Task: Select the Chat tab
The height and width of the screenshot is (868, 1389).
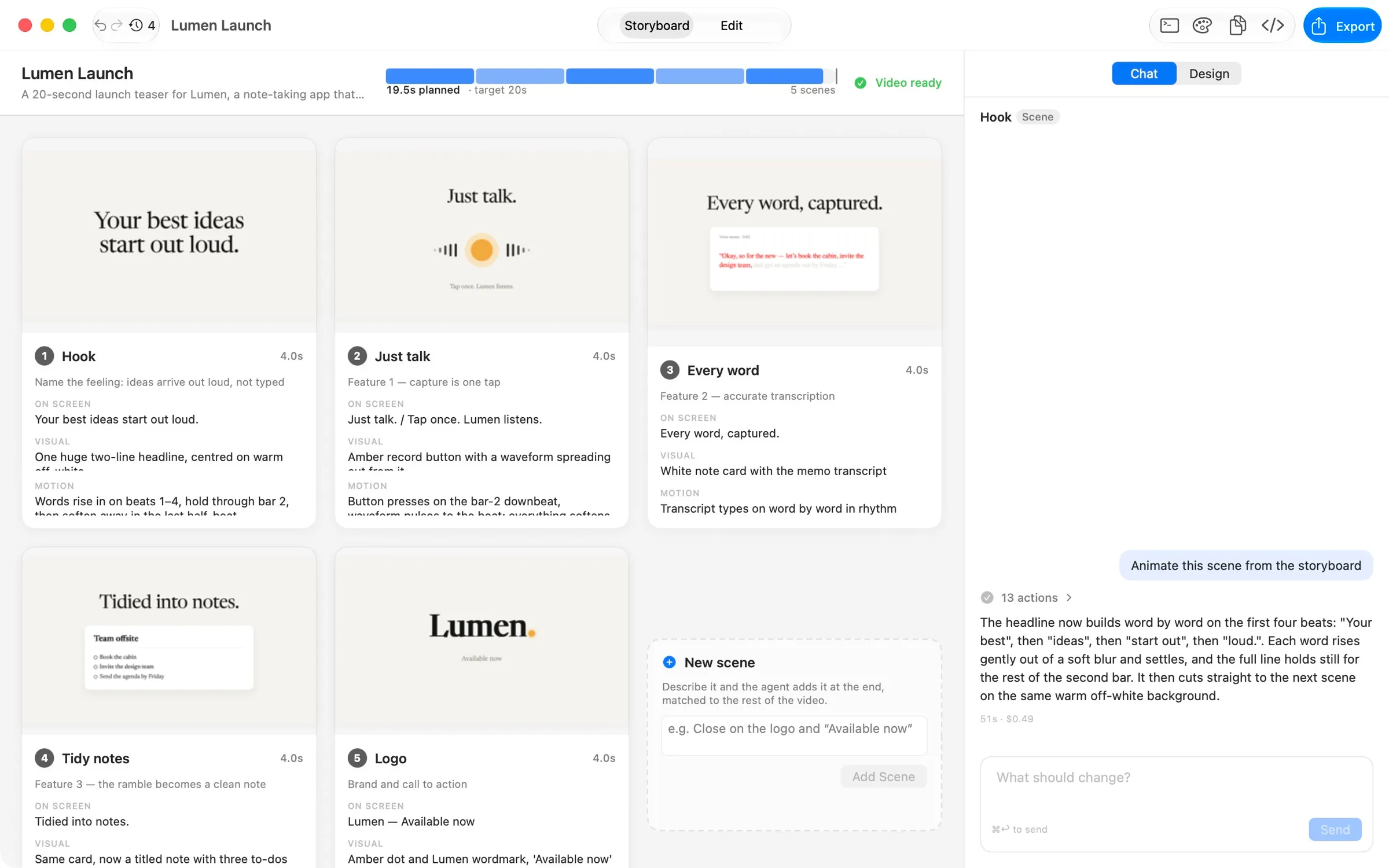Action: (x=1144, y=73)
